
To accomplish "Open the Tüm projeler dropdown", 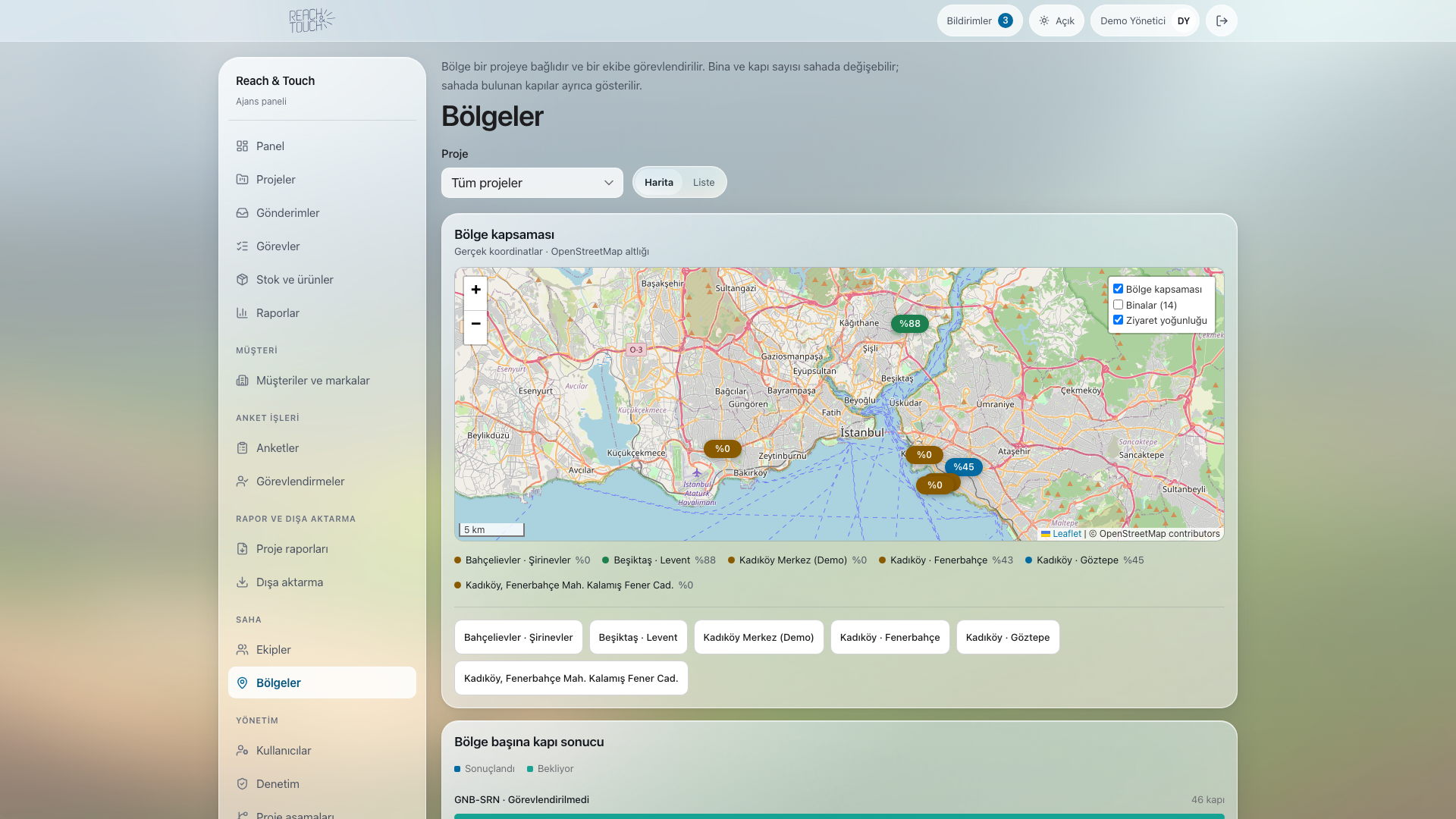I will click(532, 183).
